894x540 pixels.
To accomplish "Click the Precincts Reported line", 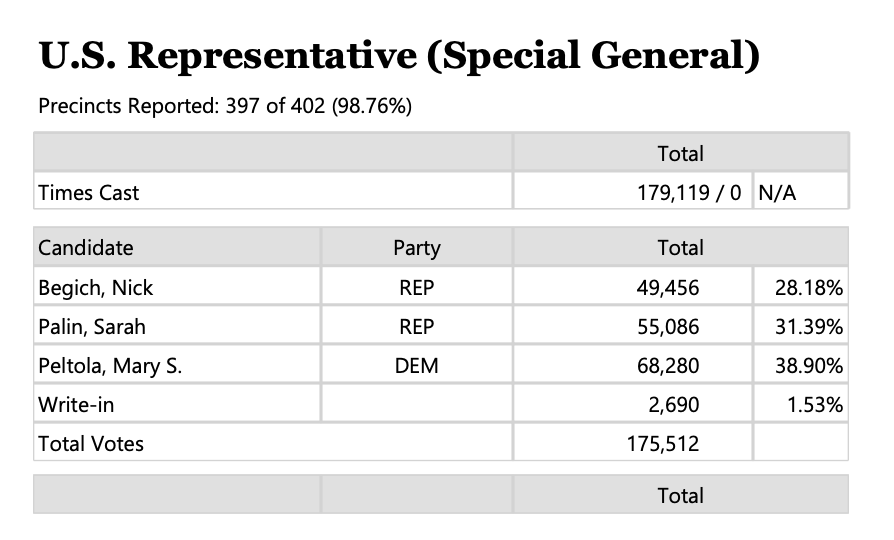I will click(224, 106).
